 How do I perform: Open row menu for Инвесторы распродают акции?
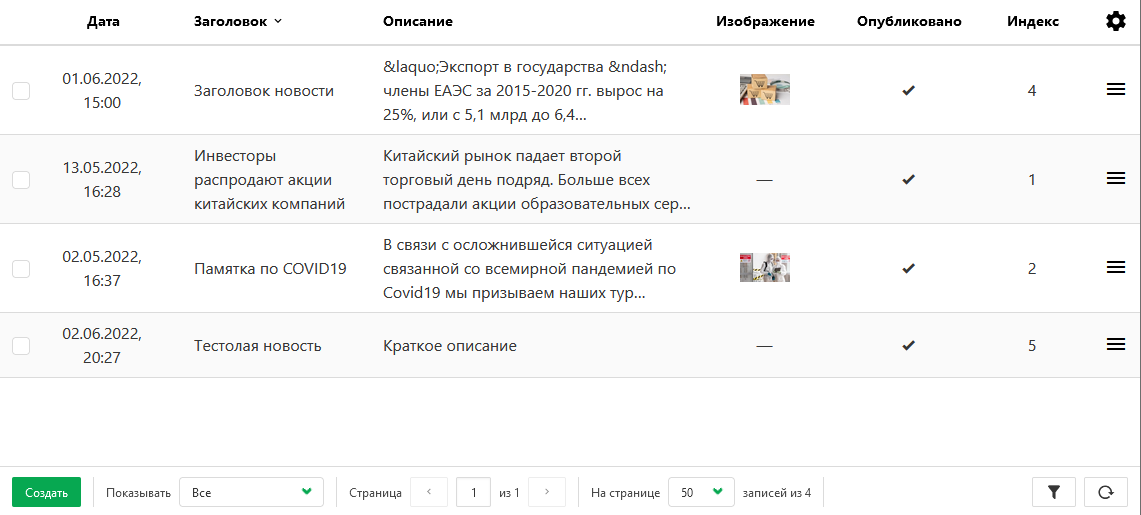[1116, 179]
